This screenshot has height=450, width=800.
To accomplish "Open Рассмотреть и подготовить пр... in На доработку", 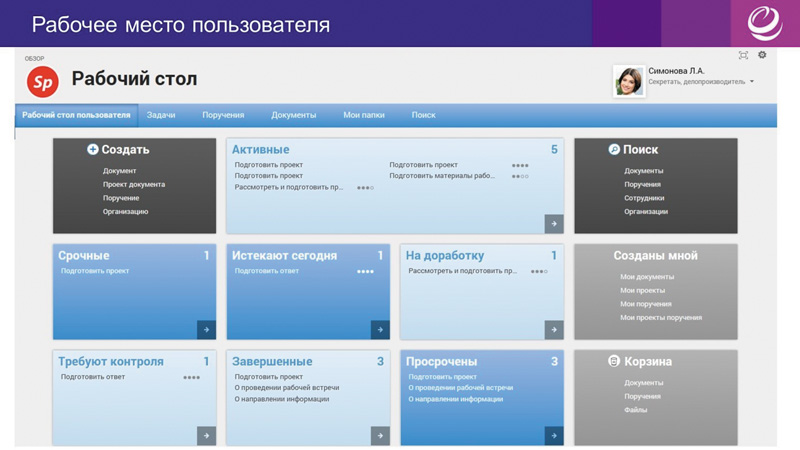I will (x=463, y=271).
